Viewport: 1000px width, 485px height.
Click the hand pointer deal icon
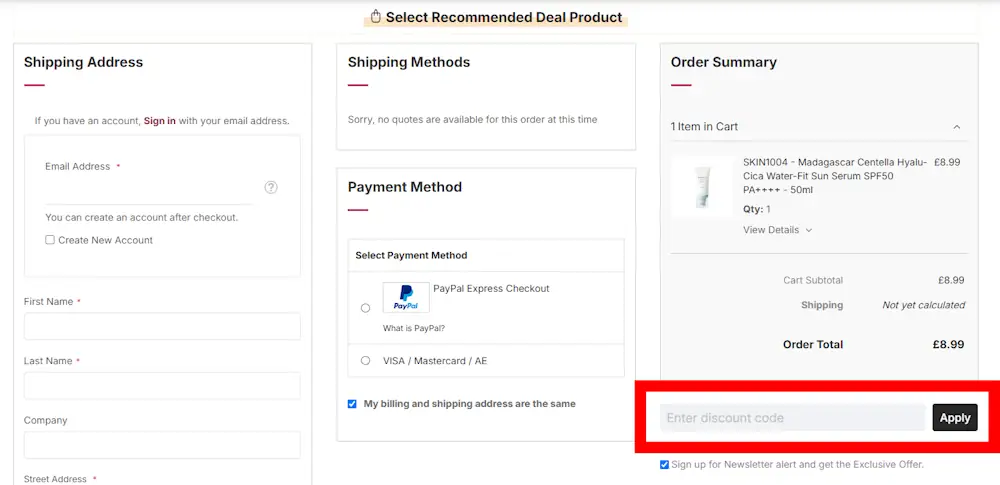coord(376,16)
